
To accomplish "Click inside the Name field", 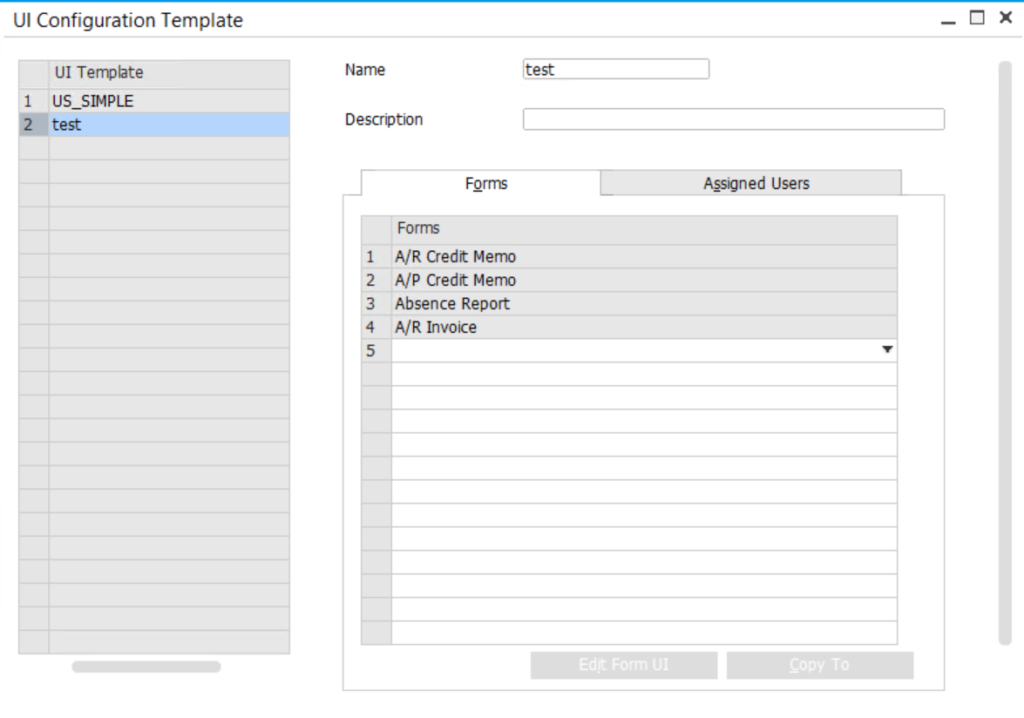I will 613,69.
